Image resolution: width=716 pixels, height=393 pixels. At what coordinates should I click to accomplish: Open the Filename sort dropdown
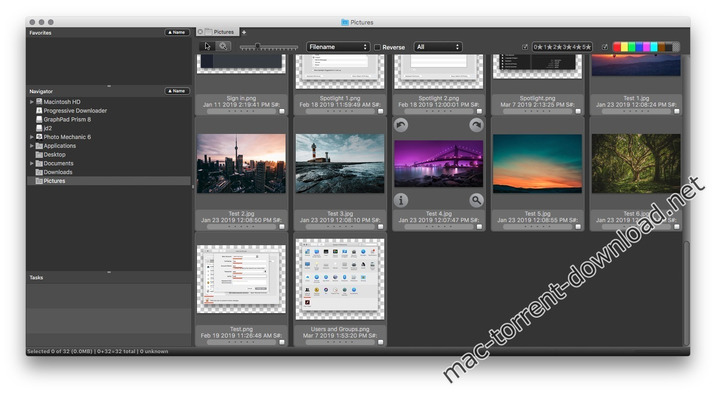[x=338, y=47]
